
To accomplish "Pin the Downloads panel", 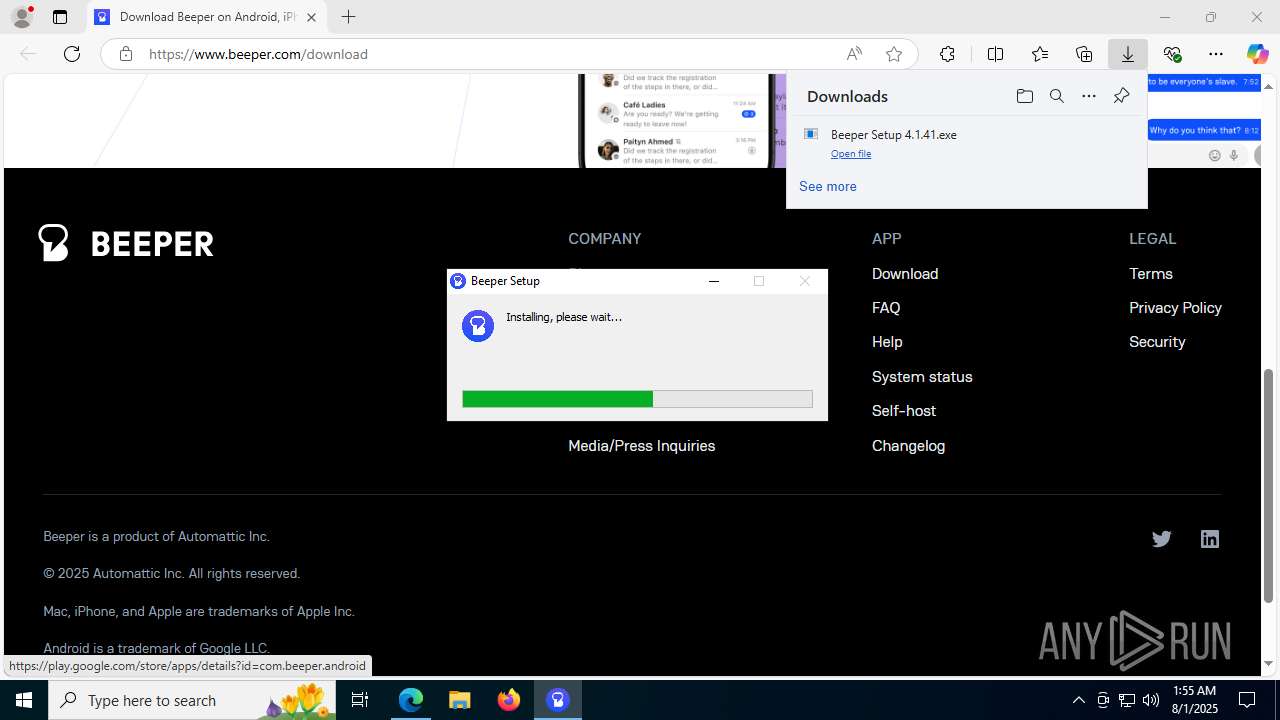I will (x=1121, y=96).
